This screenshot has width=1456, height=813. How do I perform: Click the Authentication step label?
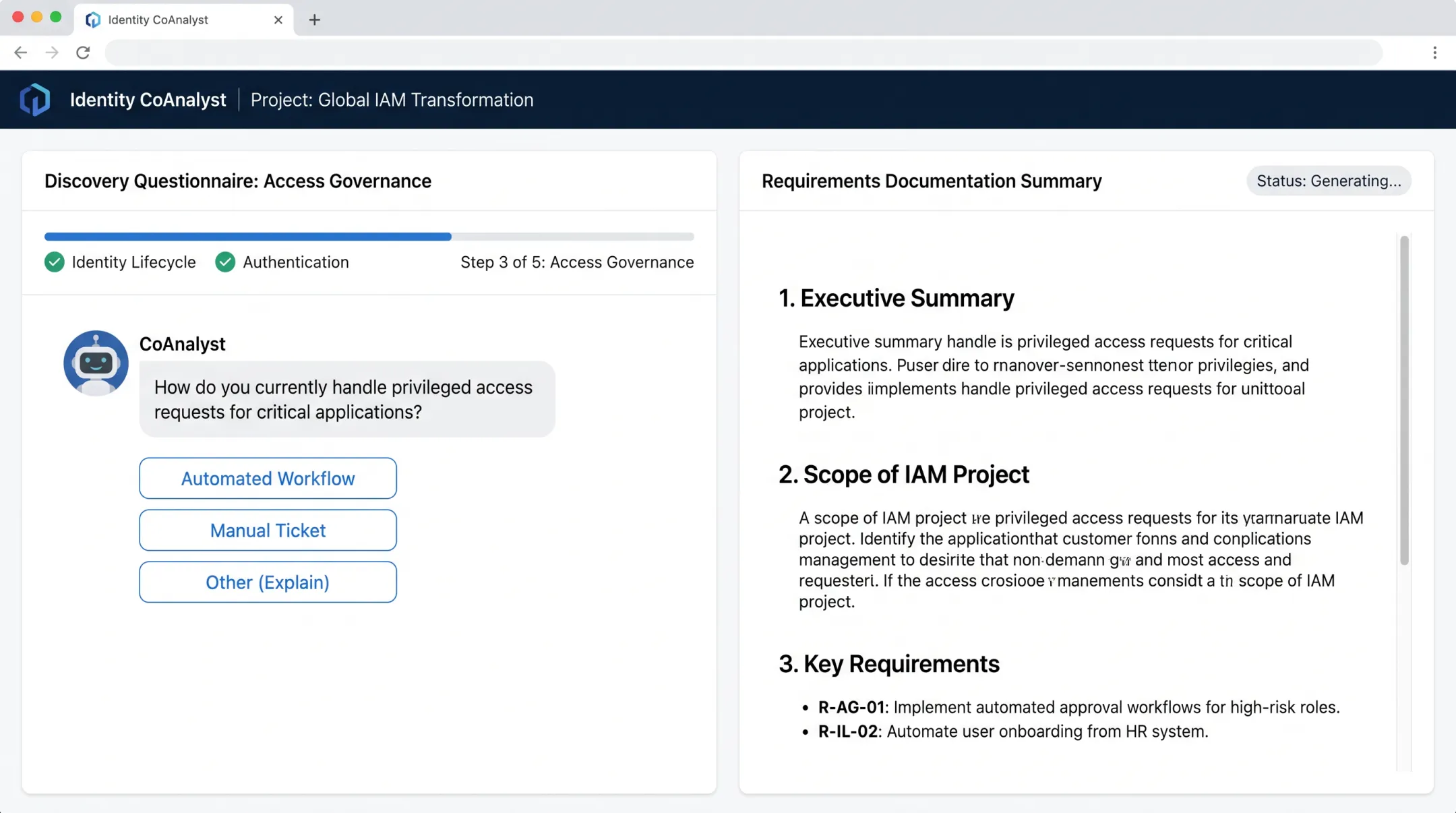click(296, 262)
